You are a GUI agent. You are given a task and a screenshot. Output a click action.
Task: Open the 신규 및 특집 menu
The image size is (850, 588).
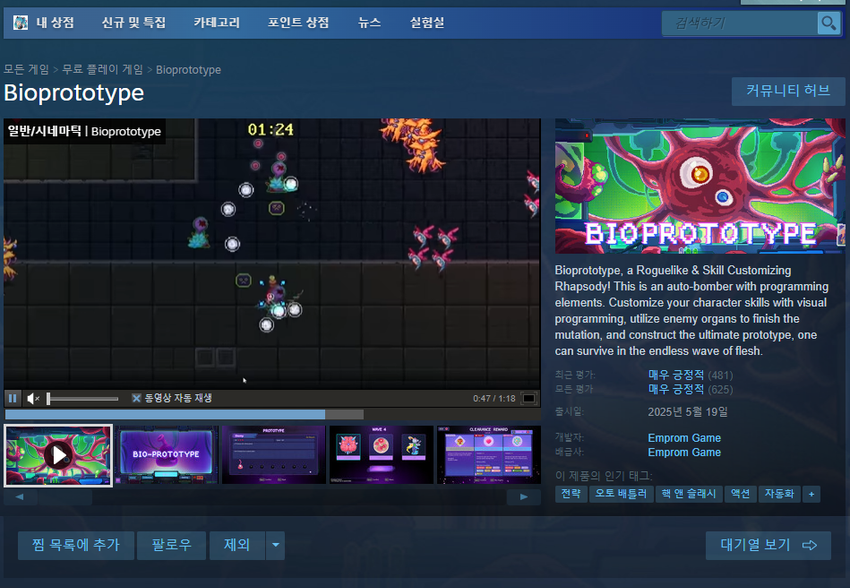click(x=134, y=23)
